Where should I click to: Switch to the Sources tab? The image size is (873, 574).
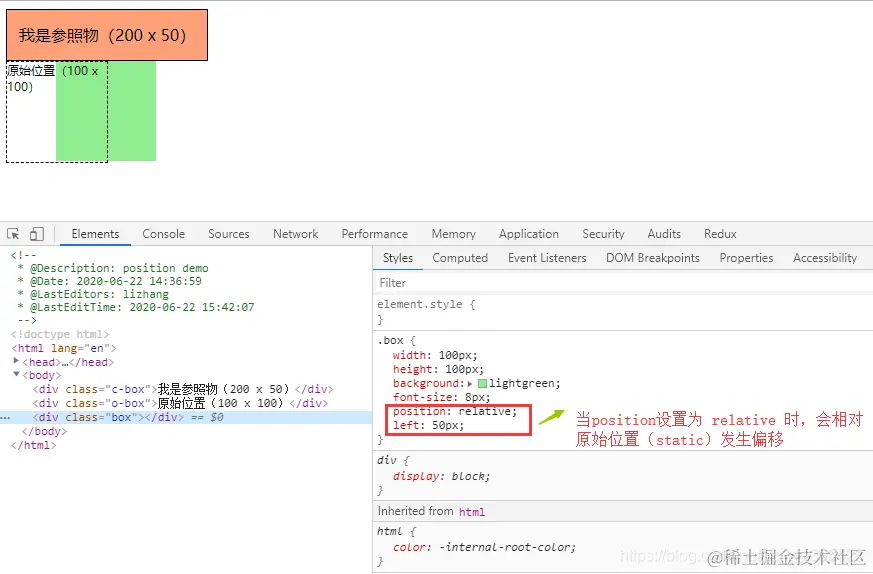(228, 234)
